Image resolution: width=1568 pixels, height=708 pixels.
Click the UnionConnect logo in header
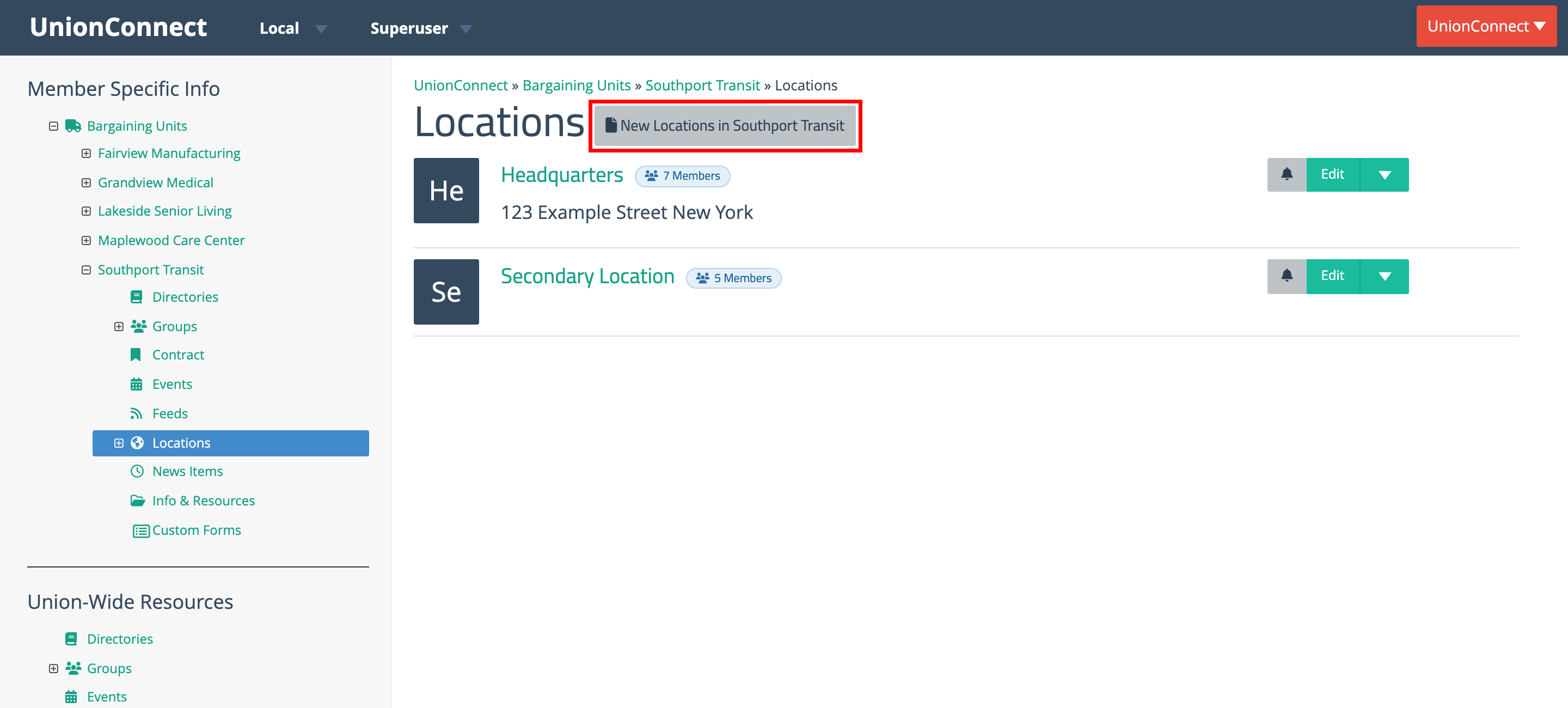point(119,27)
